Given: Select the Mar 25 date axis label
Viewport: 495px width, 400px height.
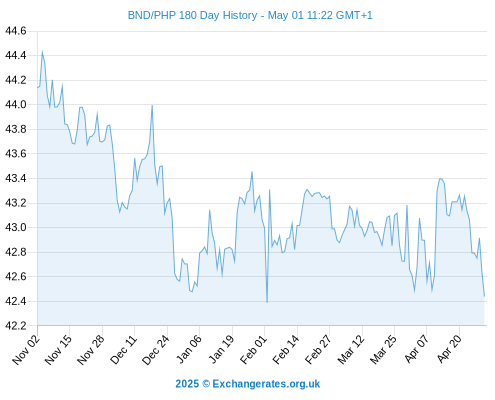Looking at the screenshot, I should [x=383, y=349].
